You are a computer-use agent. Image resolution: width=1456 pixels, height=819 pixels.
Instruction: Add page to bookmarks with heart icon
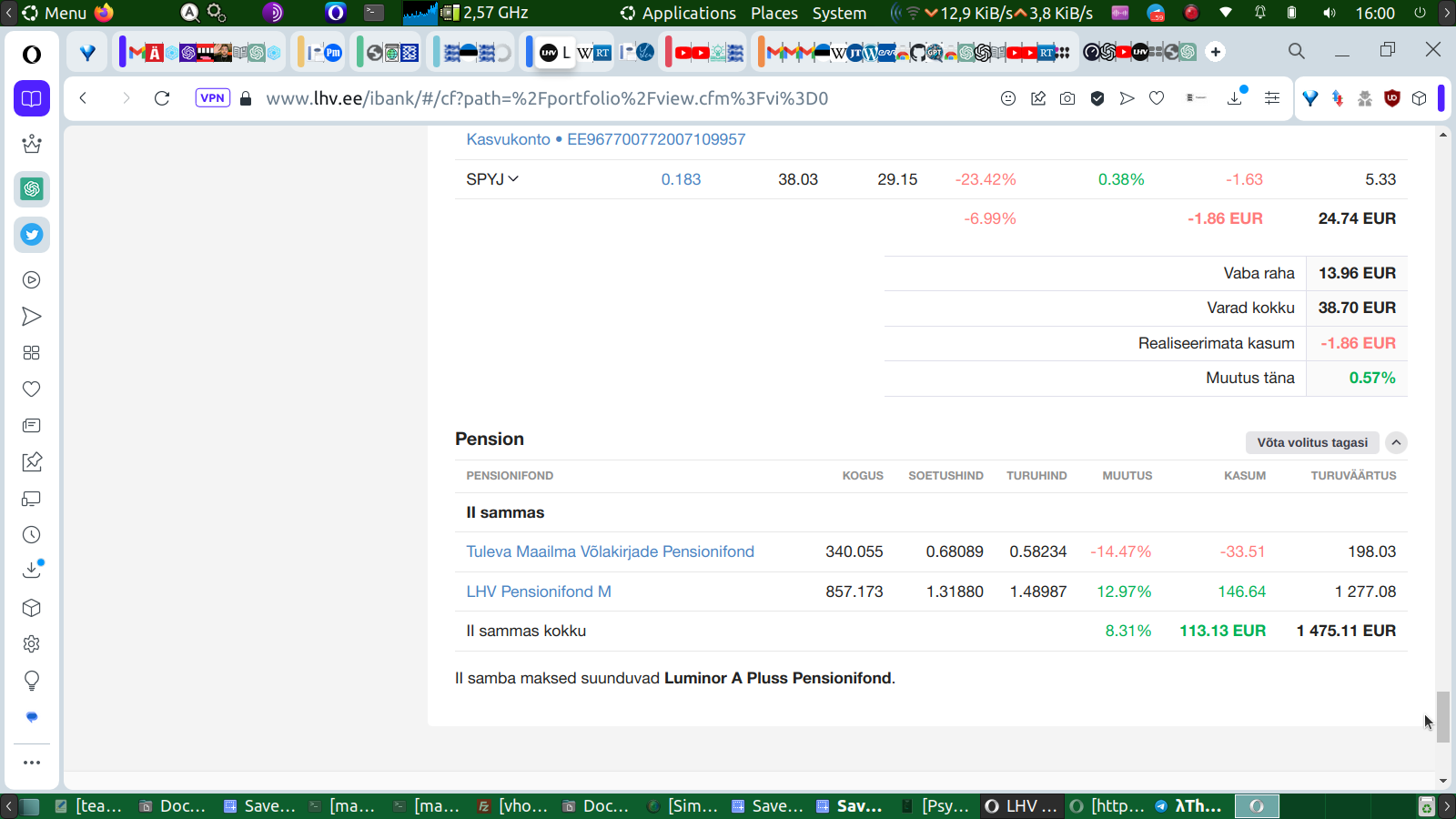coord(1157,98)
